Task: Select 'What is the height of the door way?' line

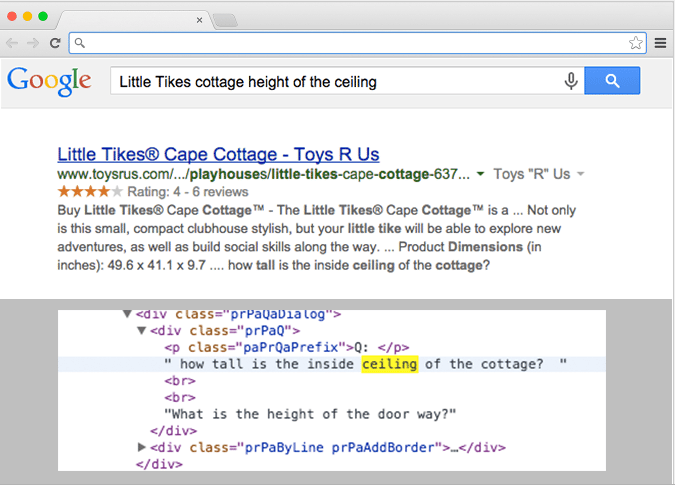Action: point(310,414)
